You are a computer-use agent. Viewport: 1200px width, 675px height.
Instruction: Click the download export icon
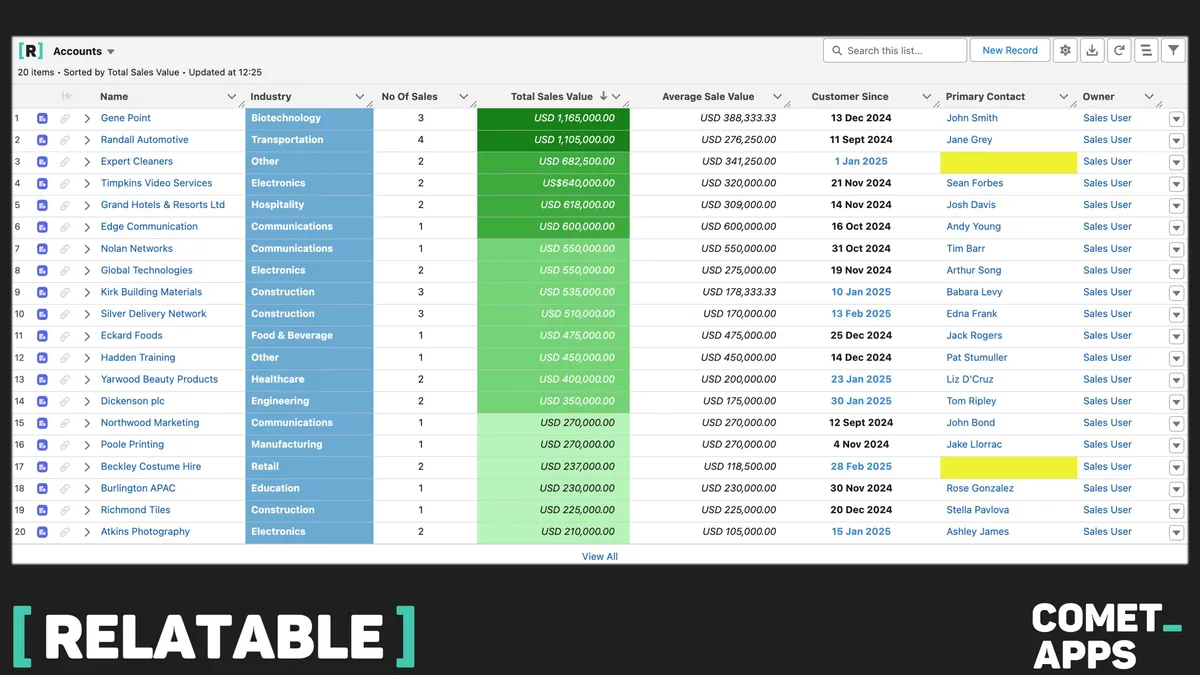[1093, 50]
